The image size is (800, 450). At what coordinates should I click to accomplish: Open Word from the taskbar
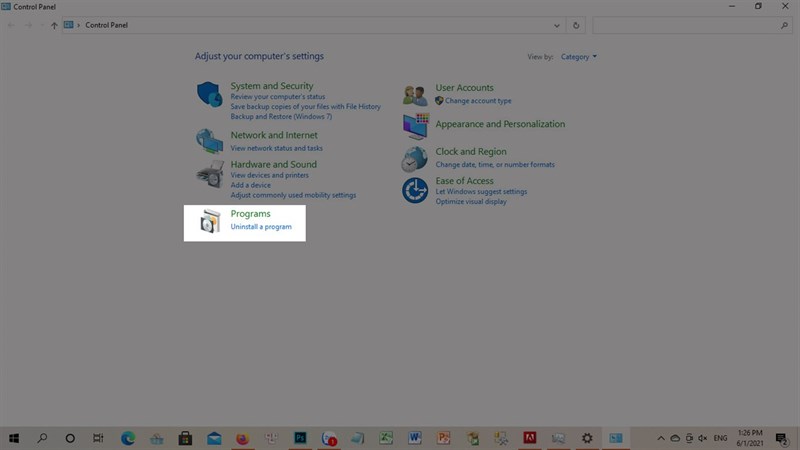pos(414,438)
